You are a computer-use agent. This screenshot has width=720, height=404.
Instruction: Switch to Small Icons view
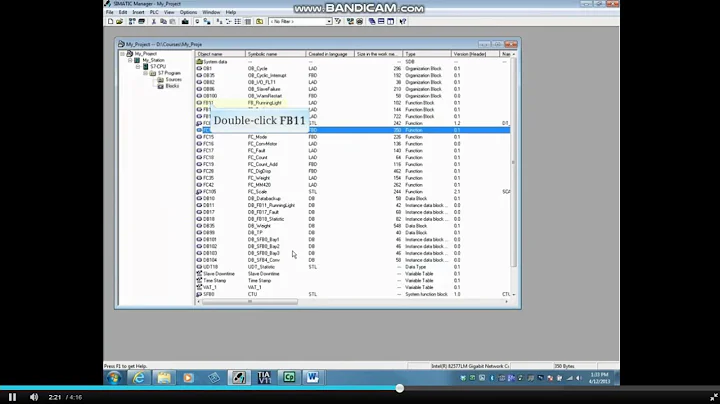[x=228, y=22]
